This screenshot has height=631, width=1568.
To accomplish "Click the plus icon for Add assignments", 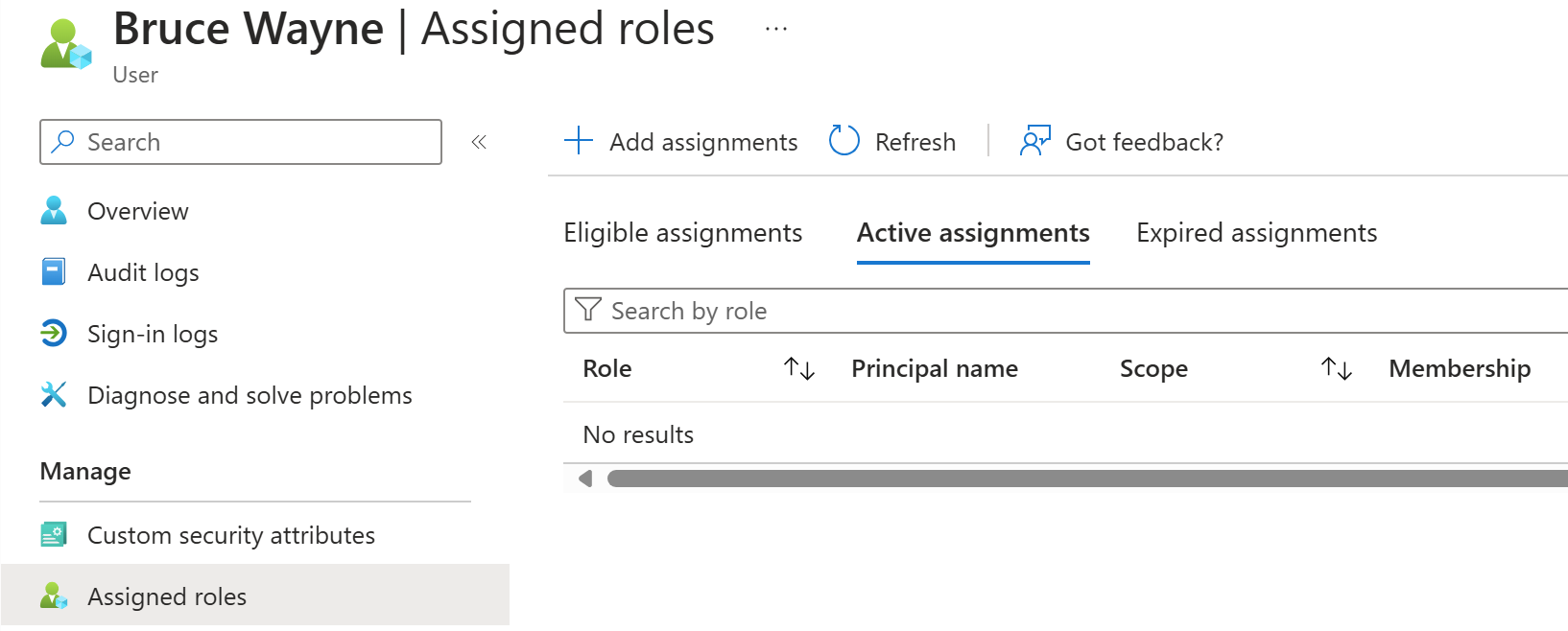I will 579,142.
